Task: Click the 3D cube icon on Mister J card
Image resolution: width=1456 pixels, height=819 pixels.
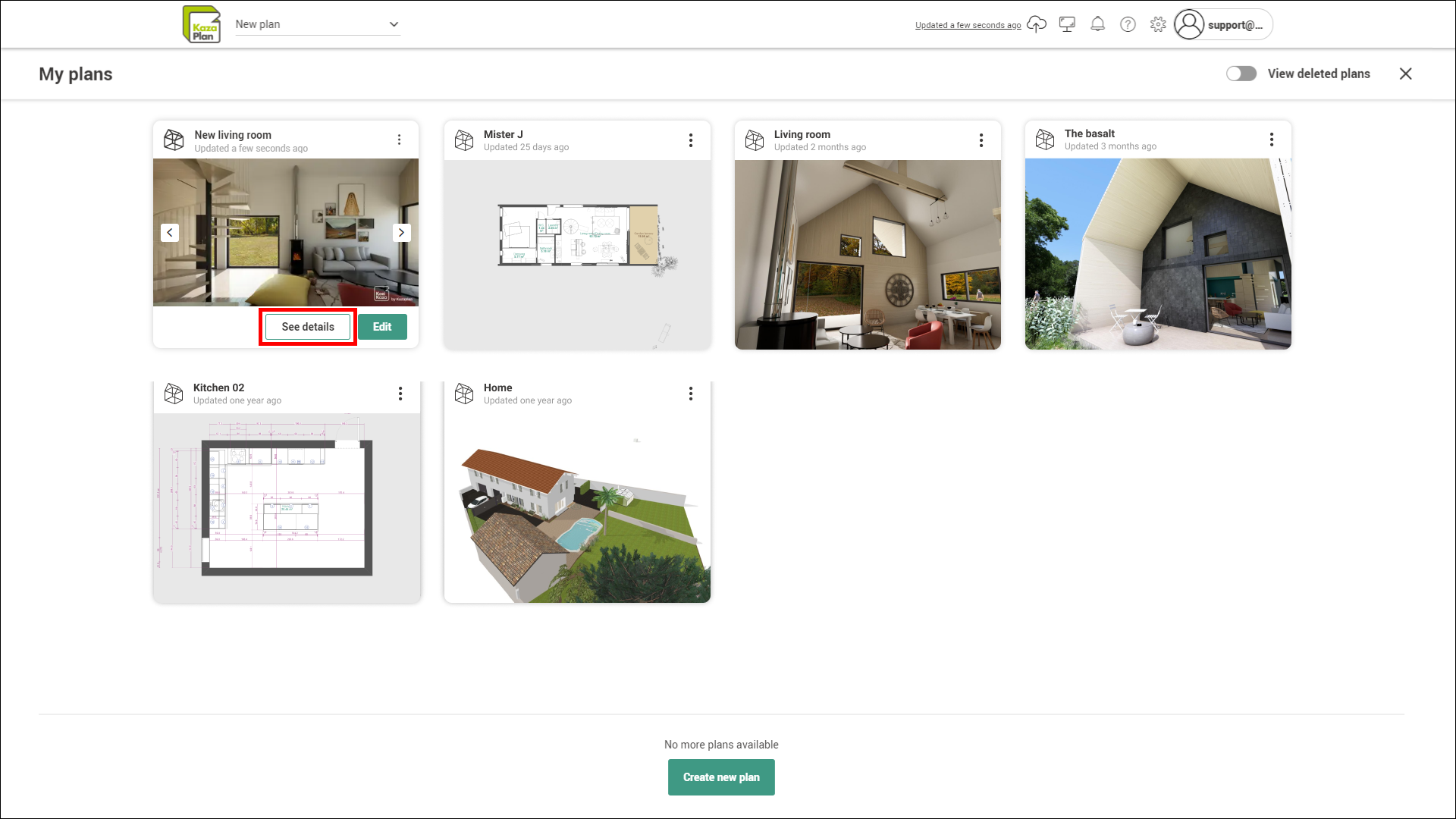Action: point(464,140)
